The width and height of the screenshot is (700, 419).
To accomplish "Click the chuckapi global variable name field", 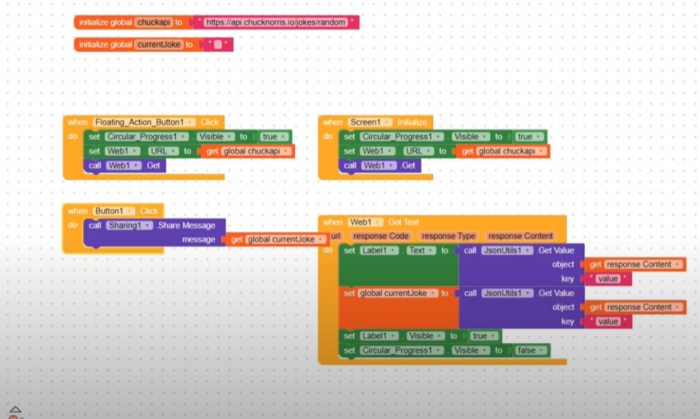I will click(x=153, y=22).
